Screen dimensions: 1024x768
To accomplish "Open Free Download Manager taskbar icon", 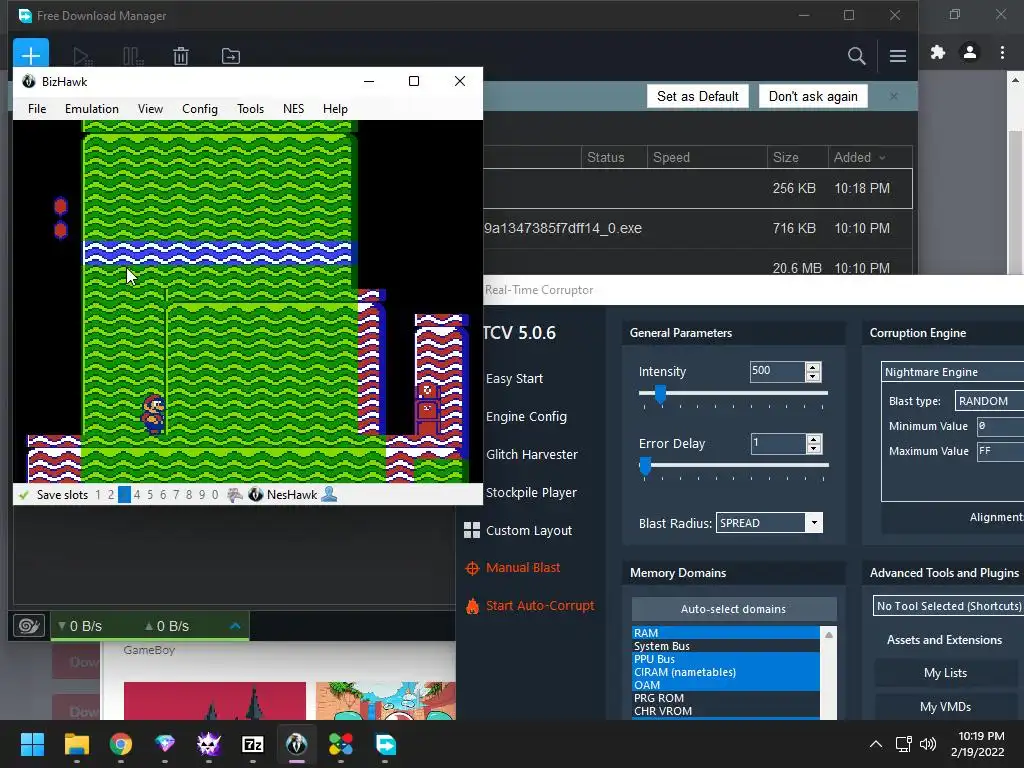I will click(385, 744).
